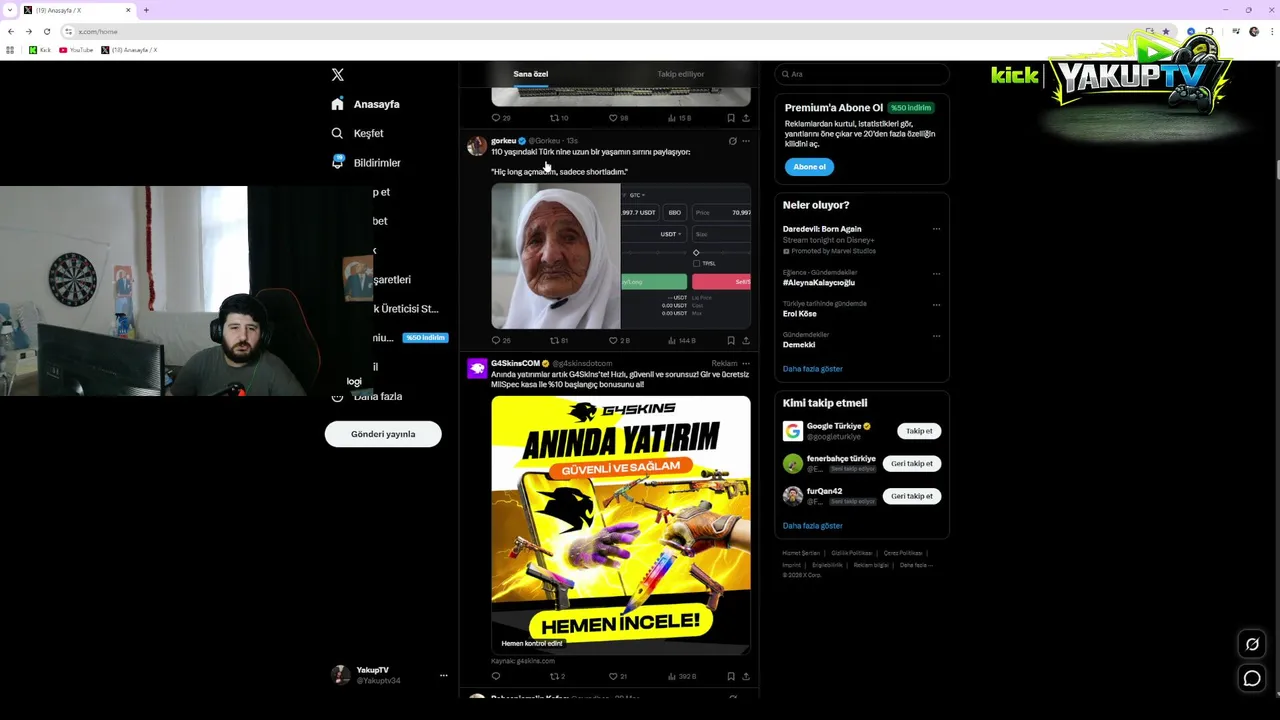This screenshot has height=720, width=1280.
Task: Open more options for Demekki trend
Action: pyautogui.click(x=936, y=335)
